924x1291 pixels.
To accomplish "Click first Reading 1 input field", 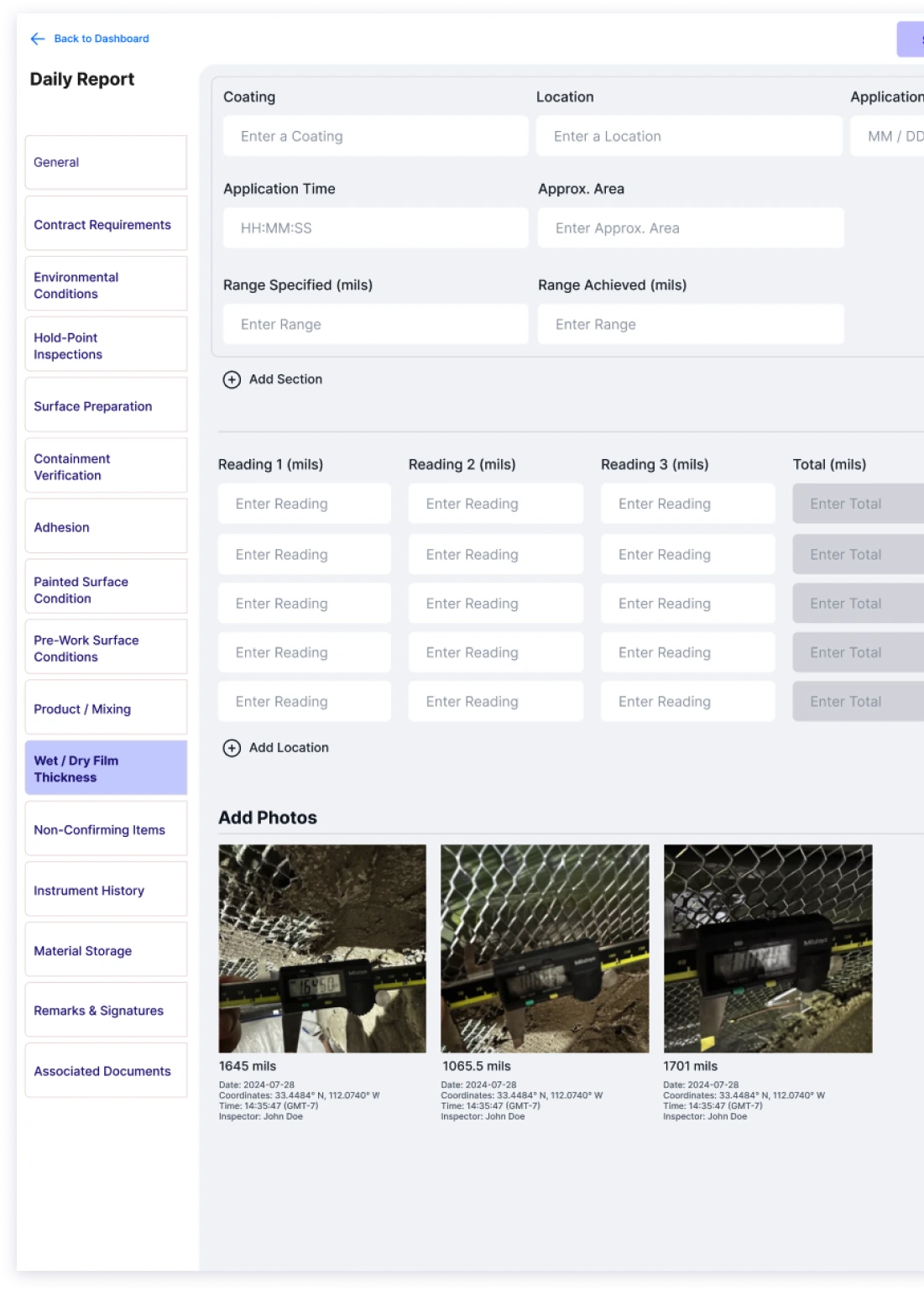I will pyautogui.click(x=304, y=504).
